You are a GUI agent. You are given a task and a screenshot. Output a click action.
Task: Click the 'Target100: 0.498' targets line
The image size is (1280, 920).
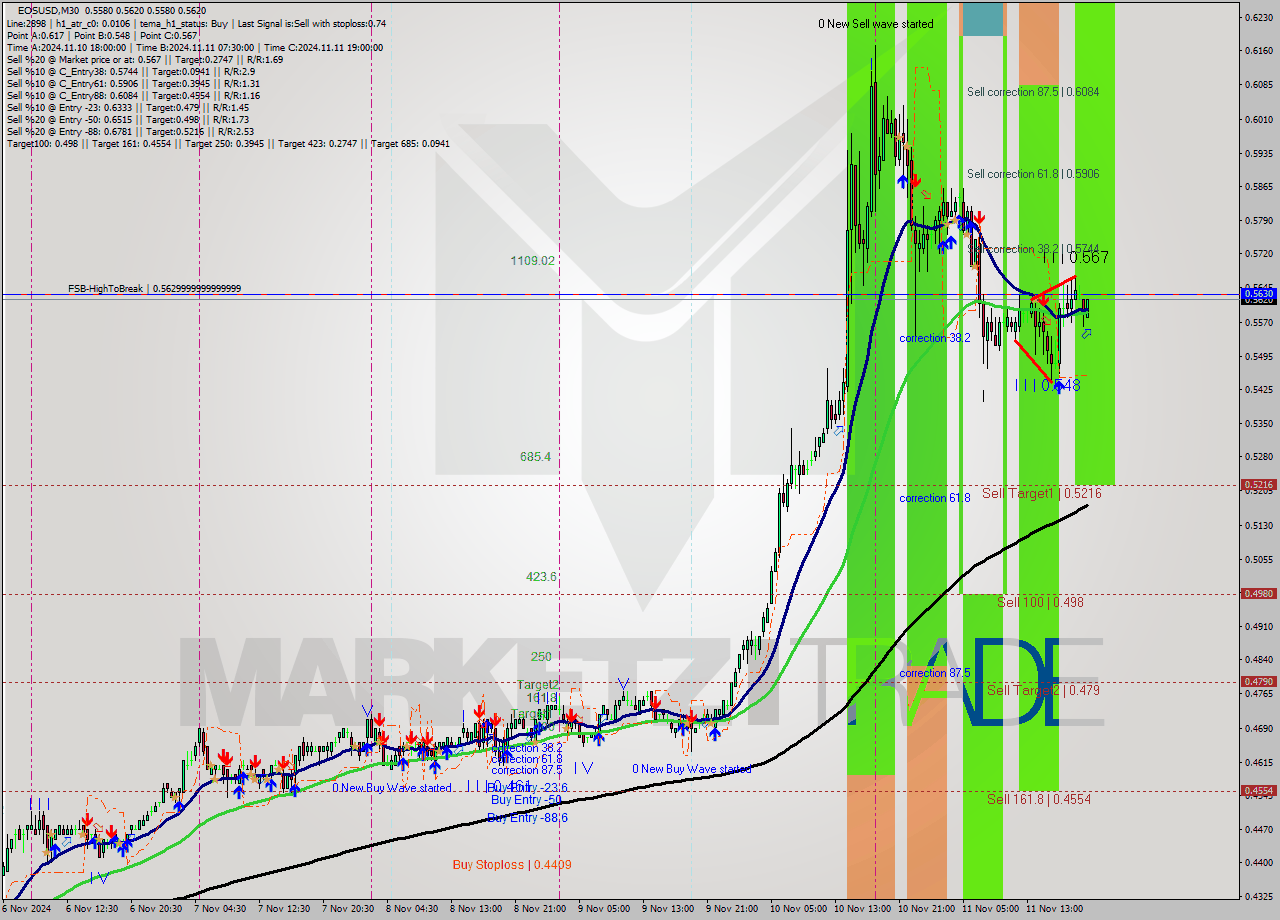[228, 143]
